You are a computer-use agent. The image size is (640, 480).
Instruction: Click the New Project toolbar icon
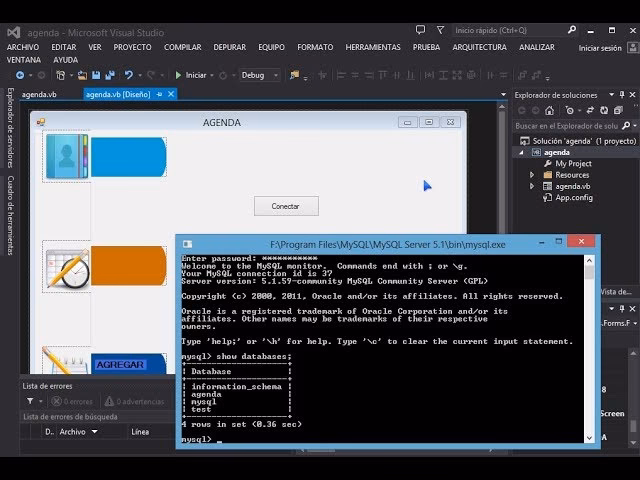pyautogui.click(x=60, y=76)
